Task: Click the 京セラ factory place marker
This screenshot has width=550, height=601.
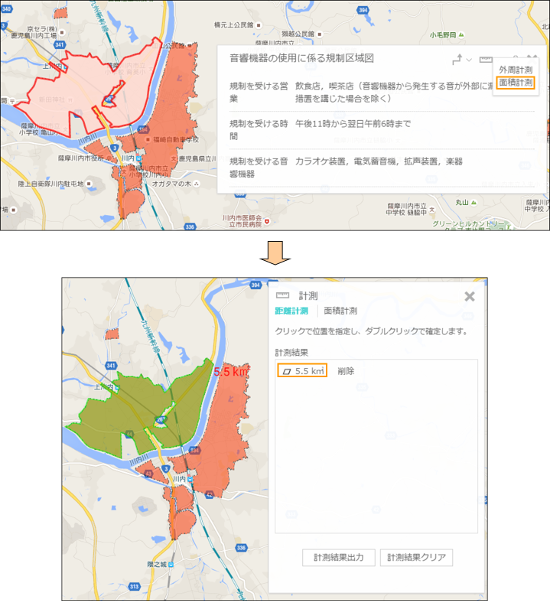Action: 62,32
